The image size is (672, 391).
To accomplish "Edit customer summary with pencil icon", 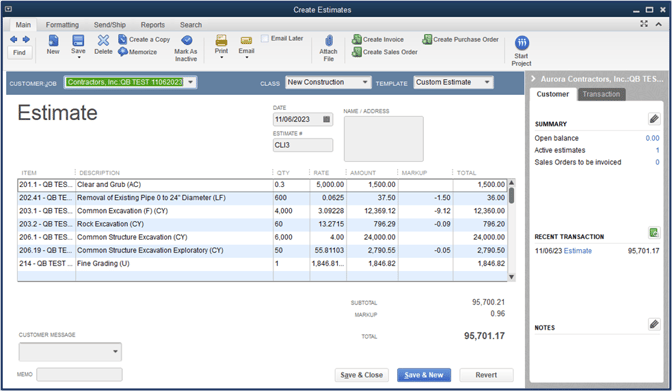I will [x=654, y=119].
